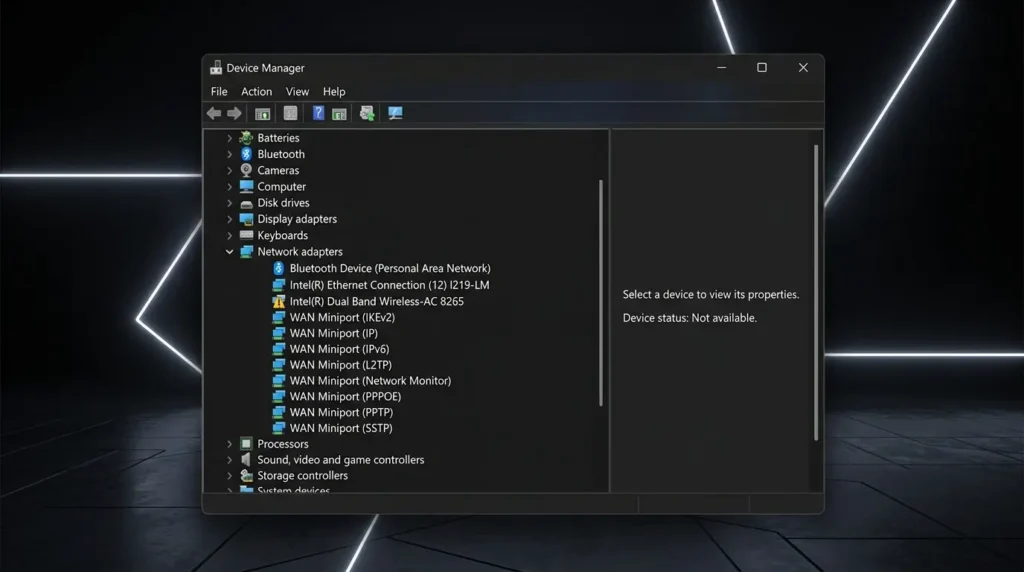This screenshot has width=1024, height=572.
Task: Select the Sound controllers speaker icon
Action: pos(246,460)
